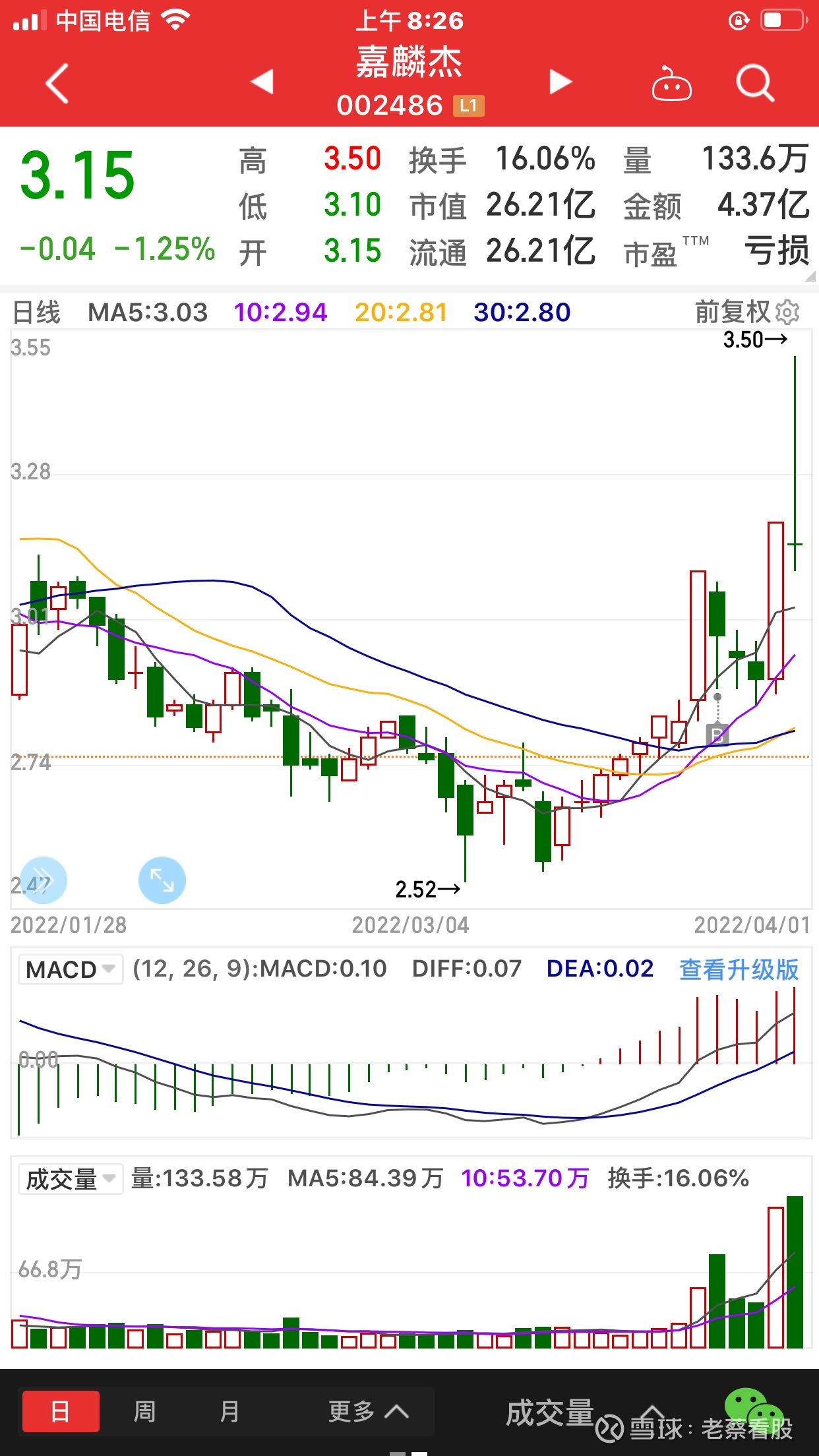This screenshot has width=819, height=1456.
Task: Open chart settings gear icon
Action: (788, 312)
